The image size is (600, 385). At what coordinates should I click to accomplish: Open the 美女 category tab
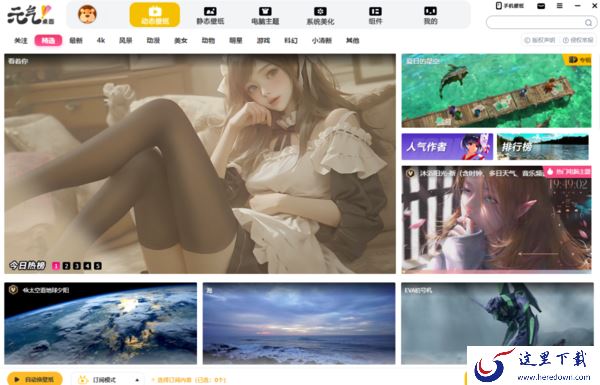(x=181, y=40)
